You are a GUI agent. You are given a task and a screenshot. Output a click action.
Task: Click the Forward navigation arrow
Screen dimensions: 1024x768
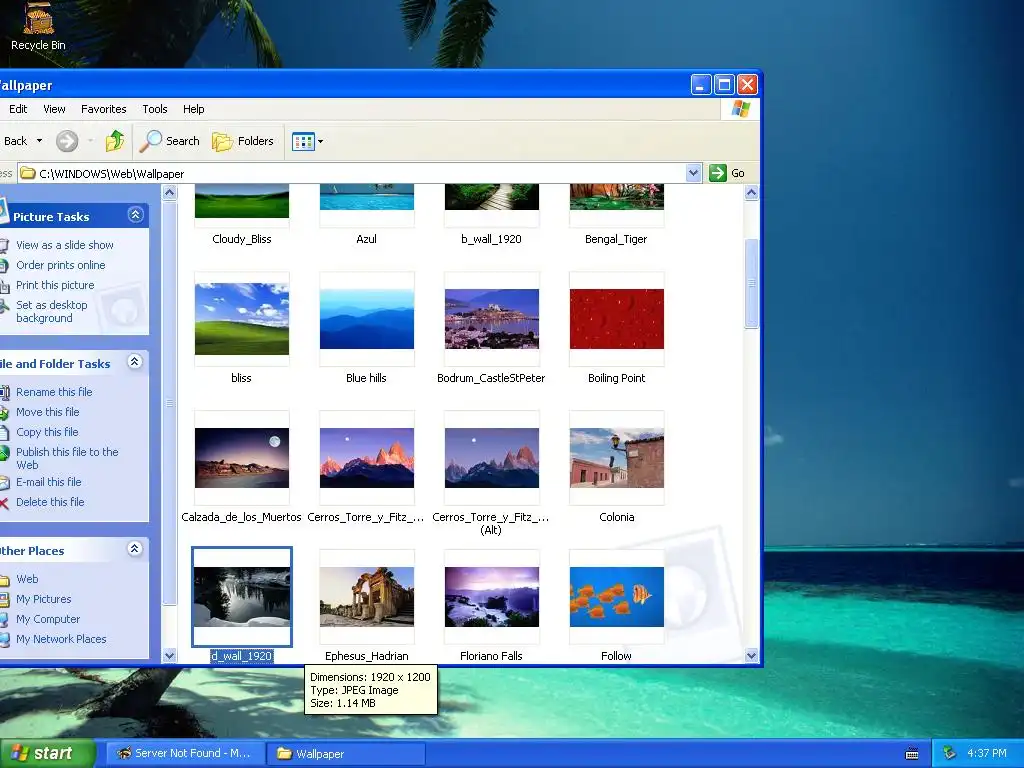[67, 140]
